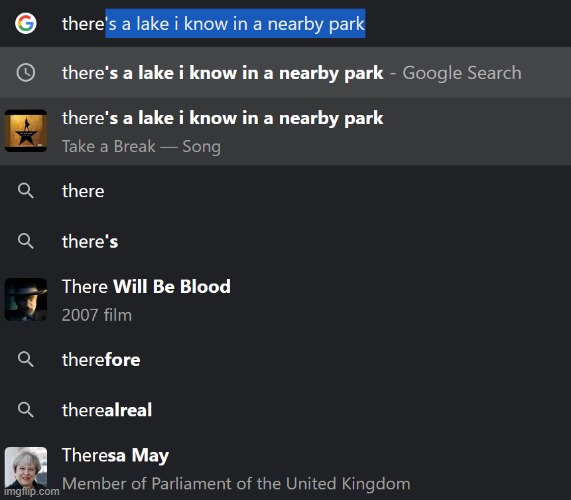
Task: Click the "2007 film" subtitle text
Action: [x=97, y=315]
